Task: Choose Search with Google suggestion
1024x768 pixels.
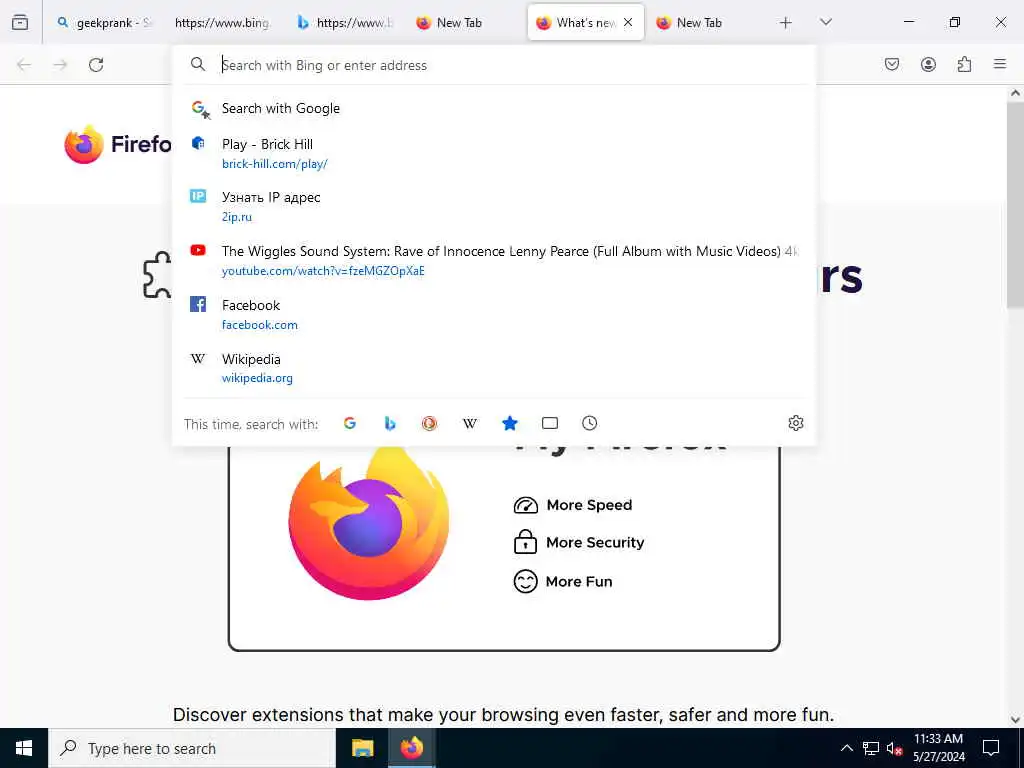Action: pyautogui.click(x=494, y=108)
